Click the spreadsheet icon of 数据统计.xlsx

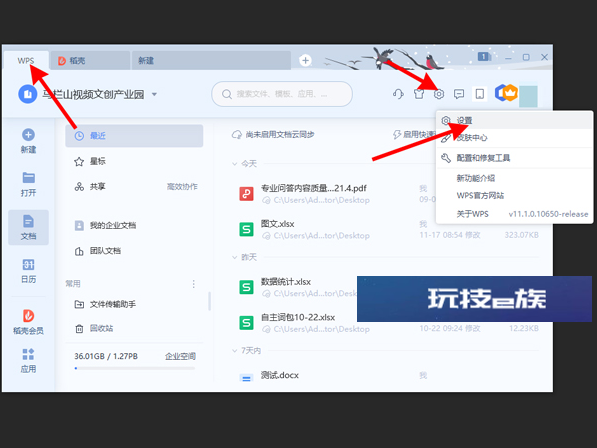(x=246, y=287)
